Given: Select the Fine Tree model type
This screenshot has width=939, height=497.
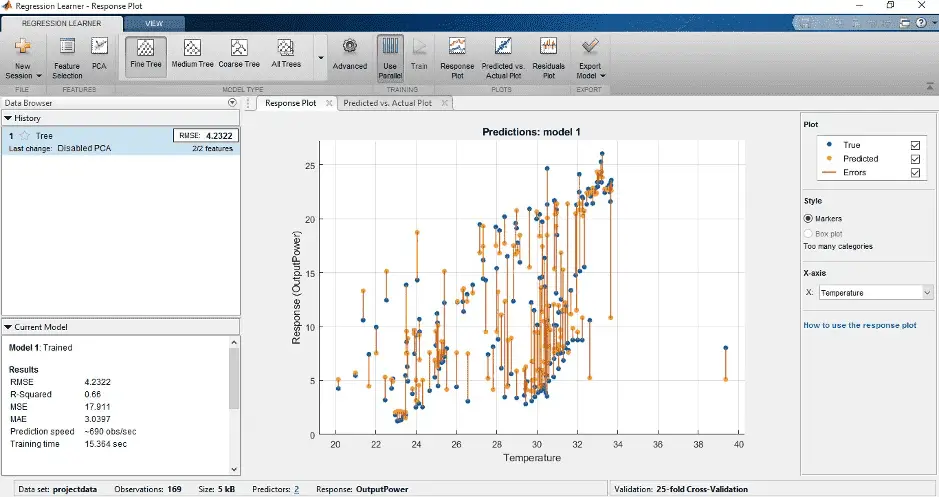Looking at the screenshot, I should [x=146, y=55].
